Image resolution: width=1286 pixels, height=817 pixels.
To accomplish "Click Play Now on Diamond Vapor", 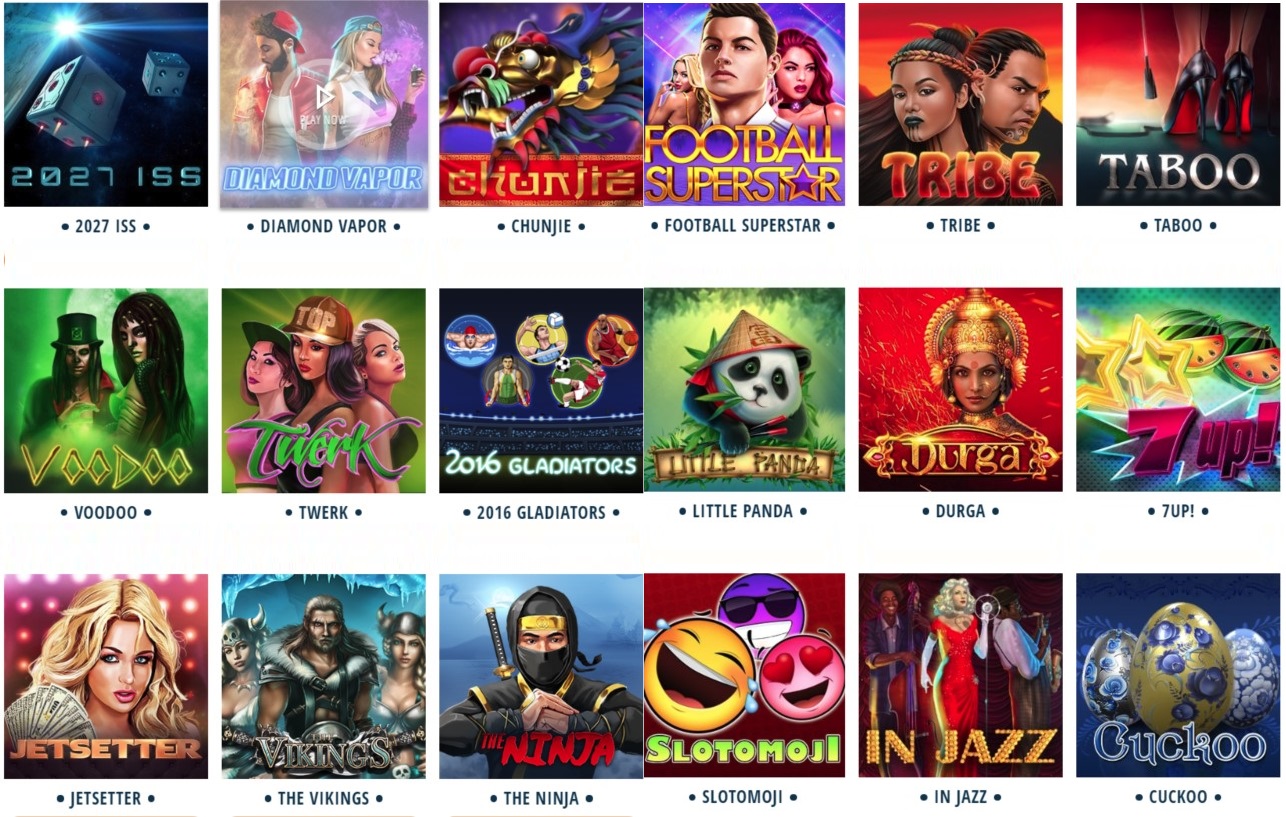I will click(324, 105).
